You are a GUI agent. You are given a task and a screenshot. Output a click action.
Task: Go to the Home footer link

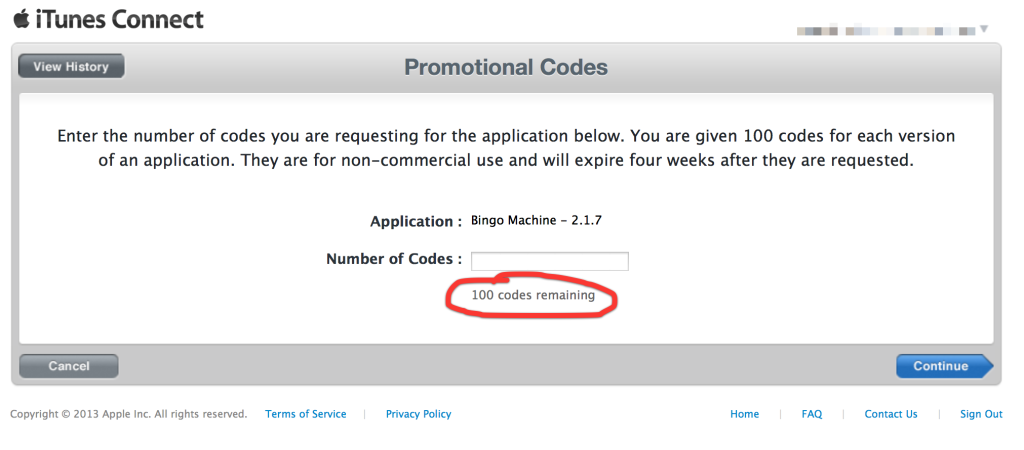[x=744, y=414]
